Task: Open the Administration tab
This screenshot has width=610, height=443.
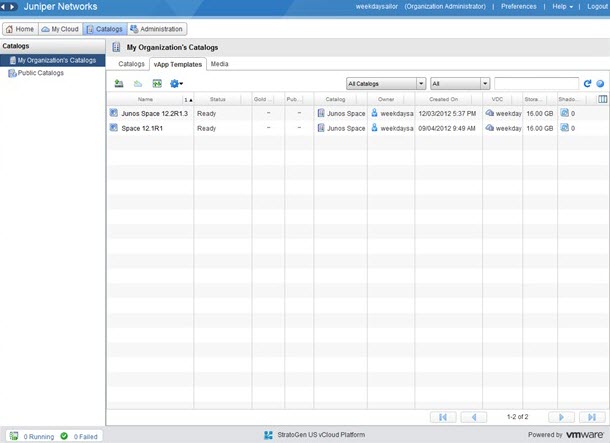Action: coord(157,29)
